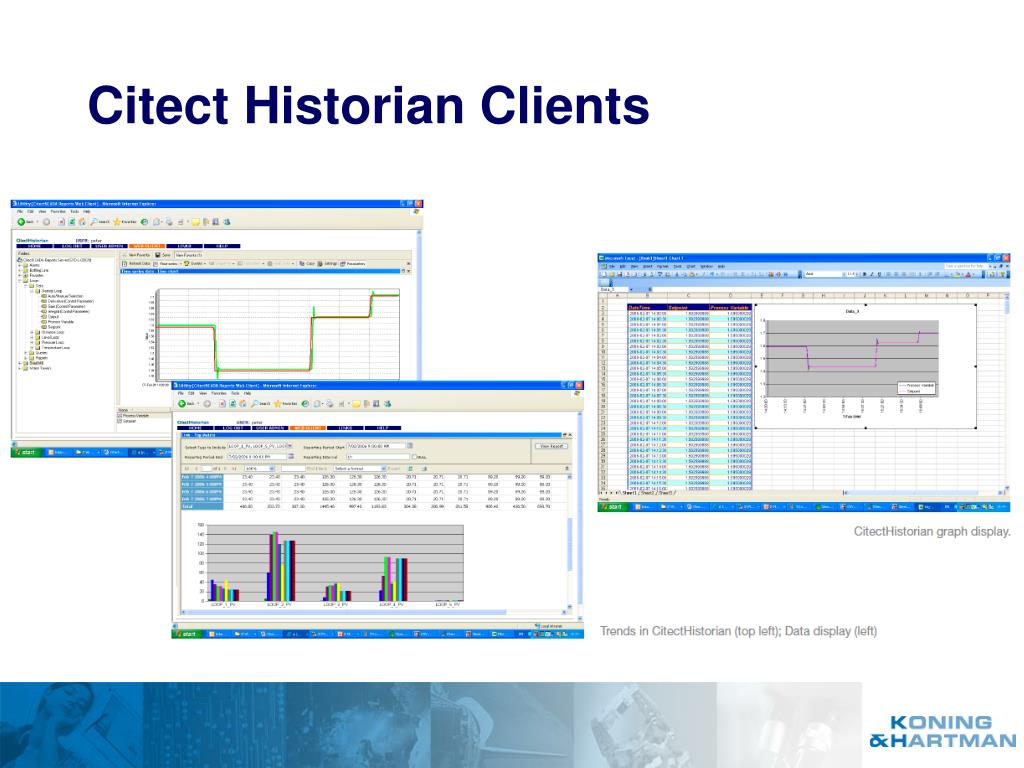
Task: Open the LOG OUT tab in trend window
Action: click(x=72, y=246)
